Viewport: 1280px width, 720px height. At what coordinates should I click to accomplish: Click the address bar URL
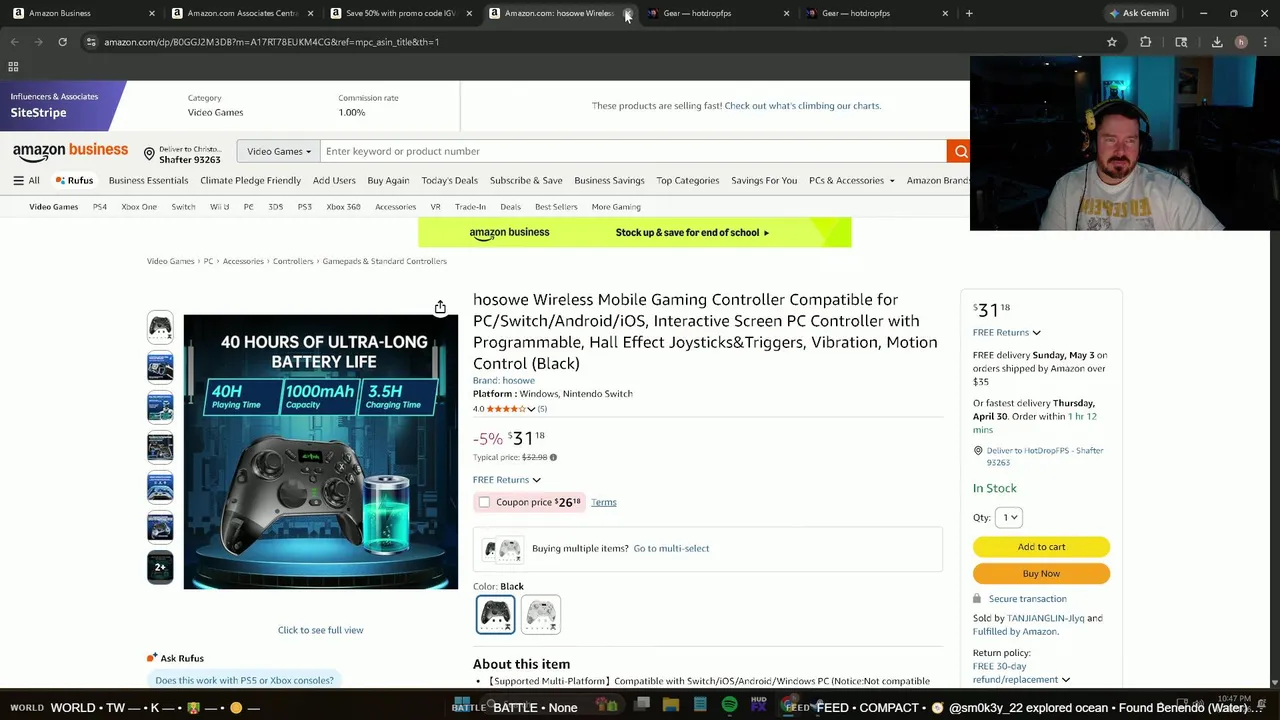271,42
